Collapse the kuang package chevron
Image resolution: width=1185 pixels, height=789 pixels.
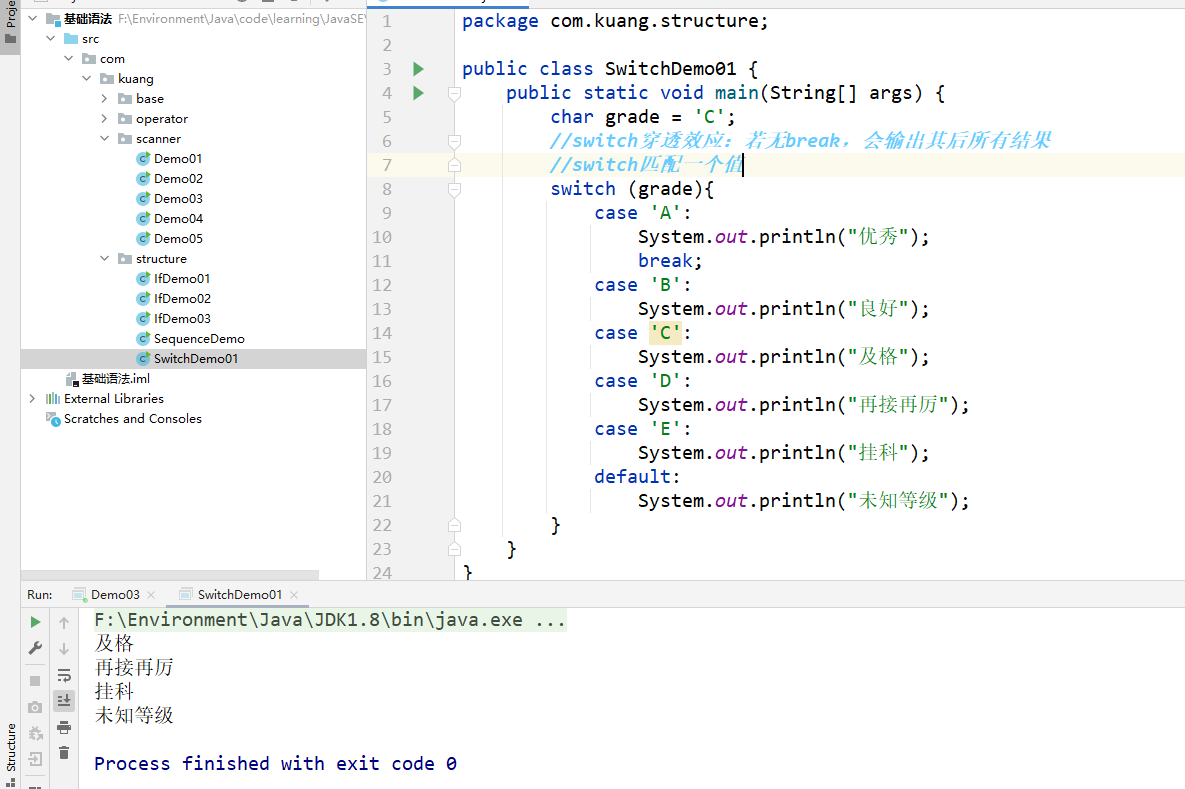[x=87, y=78]
